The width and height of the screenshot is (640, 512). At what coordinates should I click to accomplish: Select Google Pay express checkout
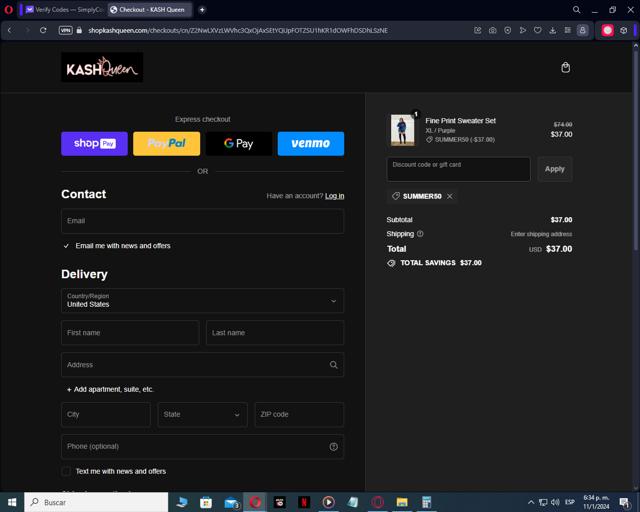click(x=239, y=143)
